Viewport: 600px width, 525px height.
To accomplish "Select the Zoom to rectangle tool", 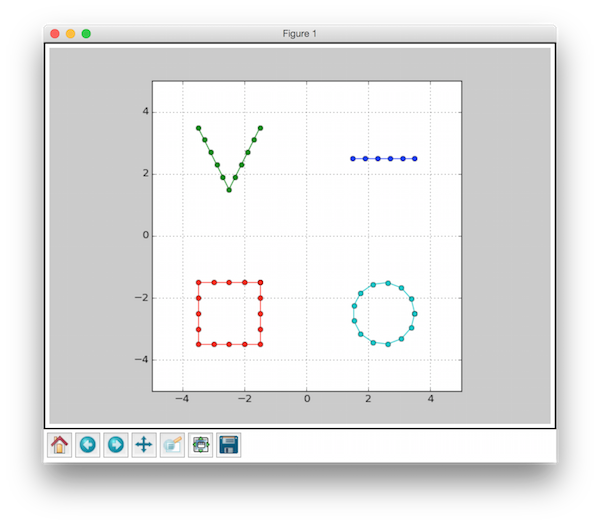I will click(x=172, y=445).
